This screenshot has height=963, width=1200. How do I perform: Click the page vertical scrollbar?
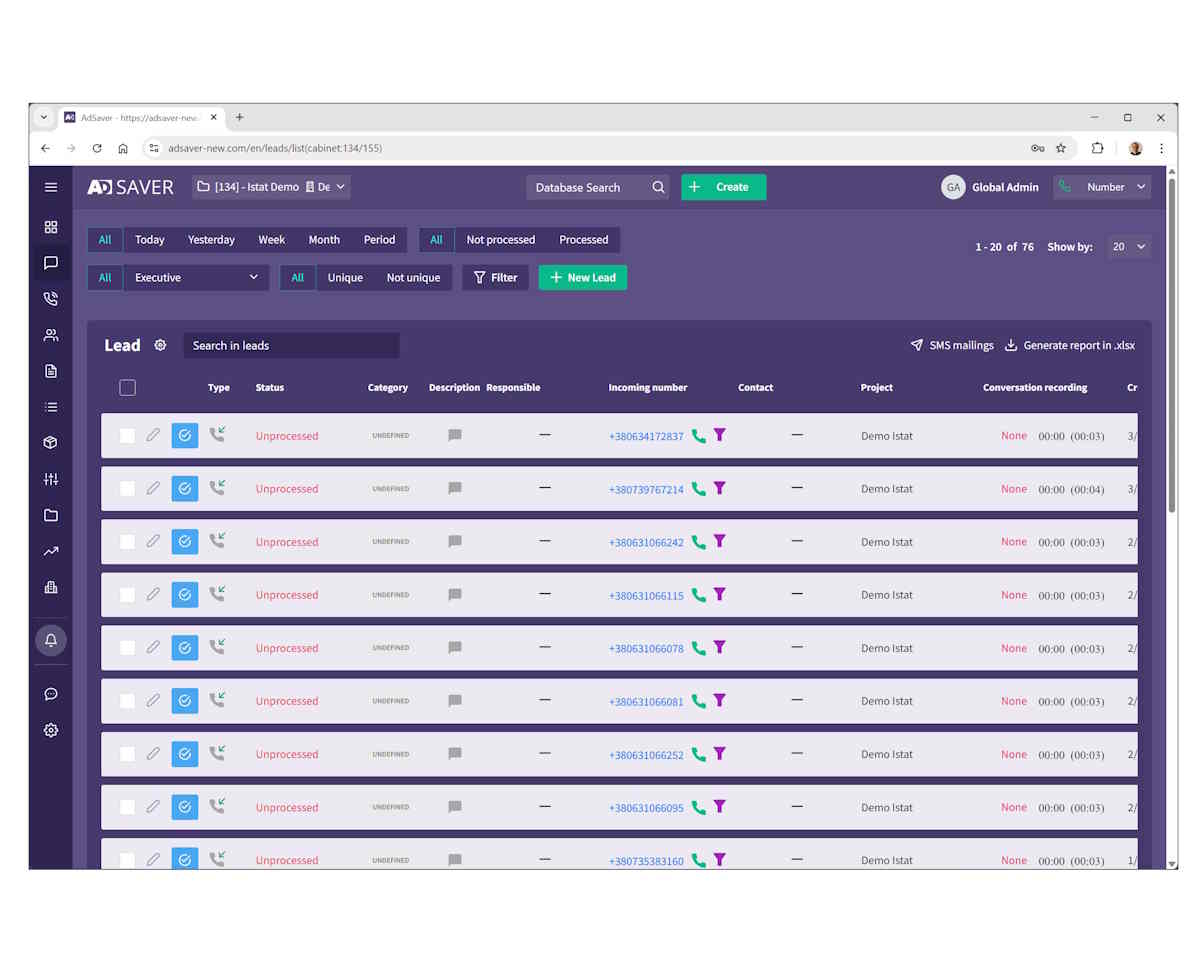tap(1172, 346)
